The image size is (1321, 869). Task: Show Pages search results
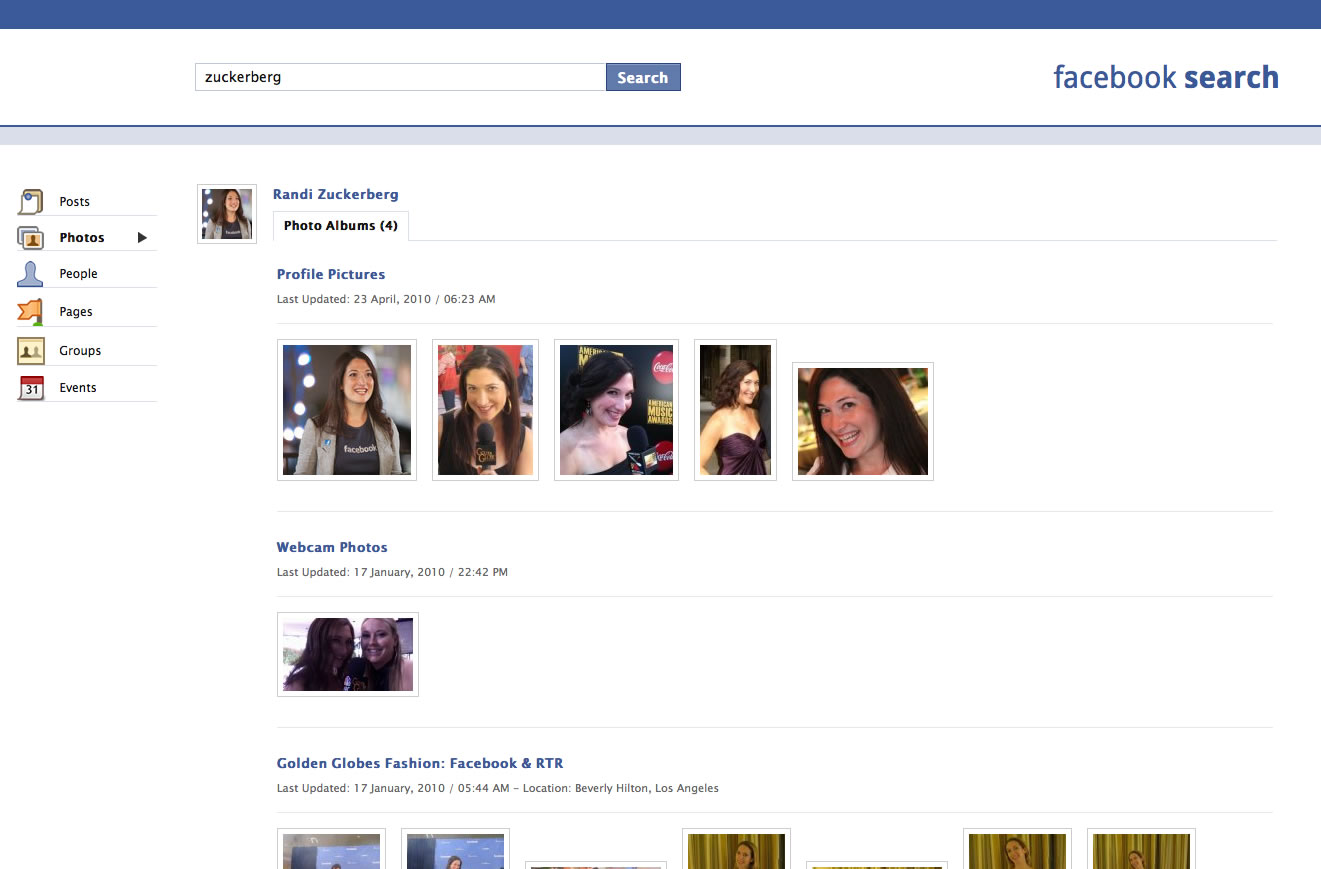tap(76, 312)
